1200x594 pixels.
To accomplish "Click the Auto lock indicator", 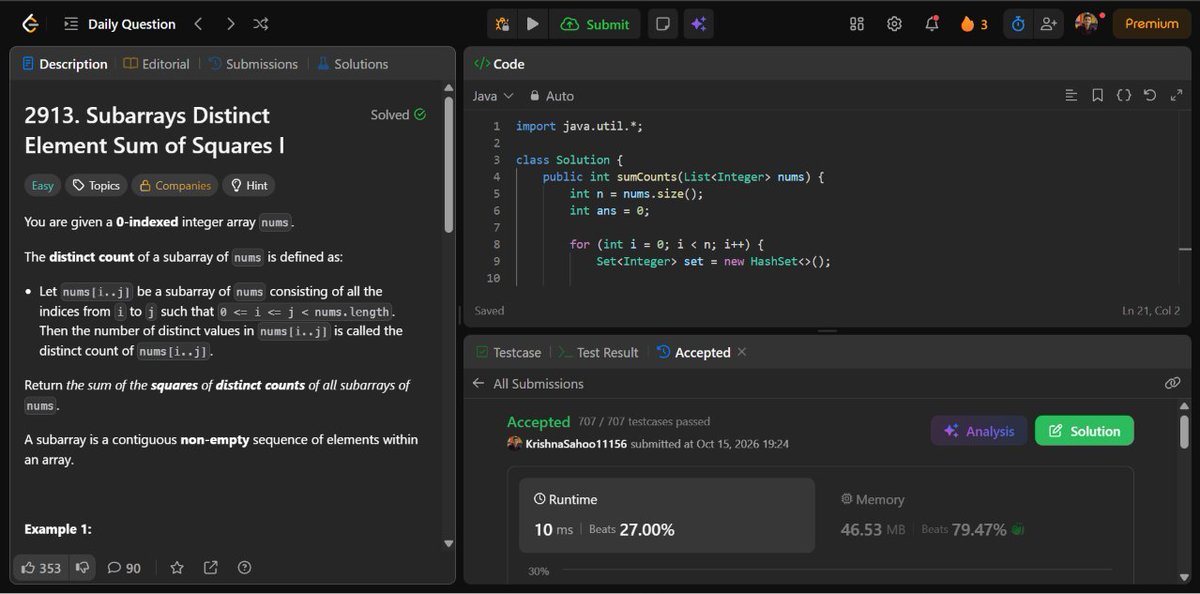I will point(552,96).
